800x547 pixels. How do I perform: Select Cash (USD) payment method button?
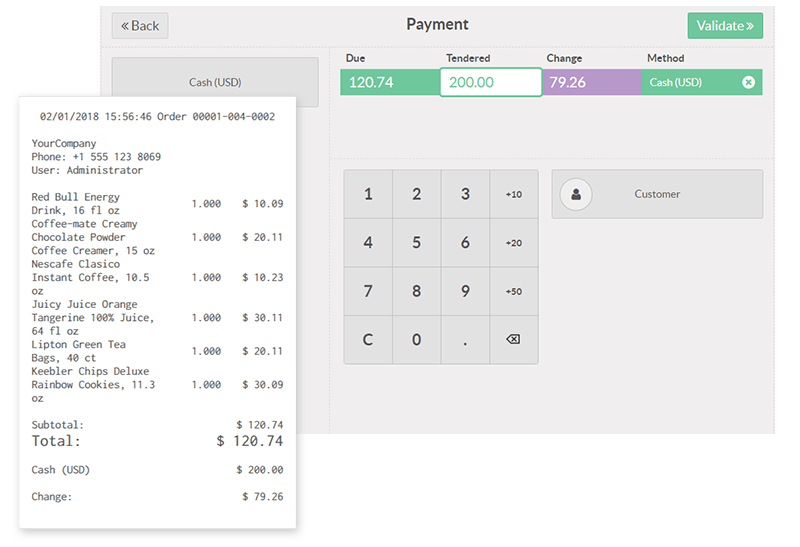tap(215, 82)
